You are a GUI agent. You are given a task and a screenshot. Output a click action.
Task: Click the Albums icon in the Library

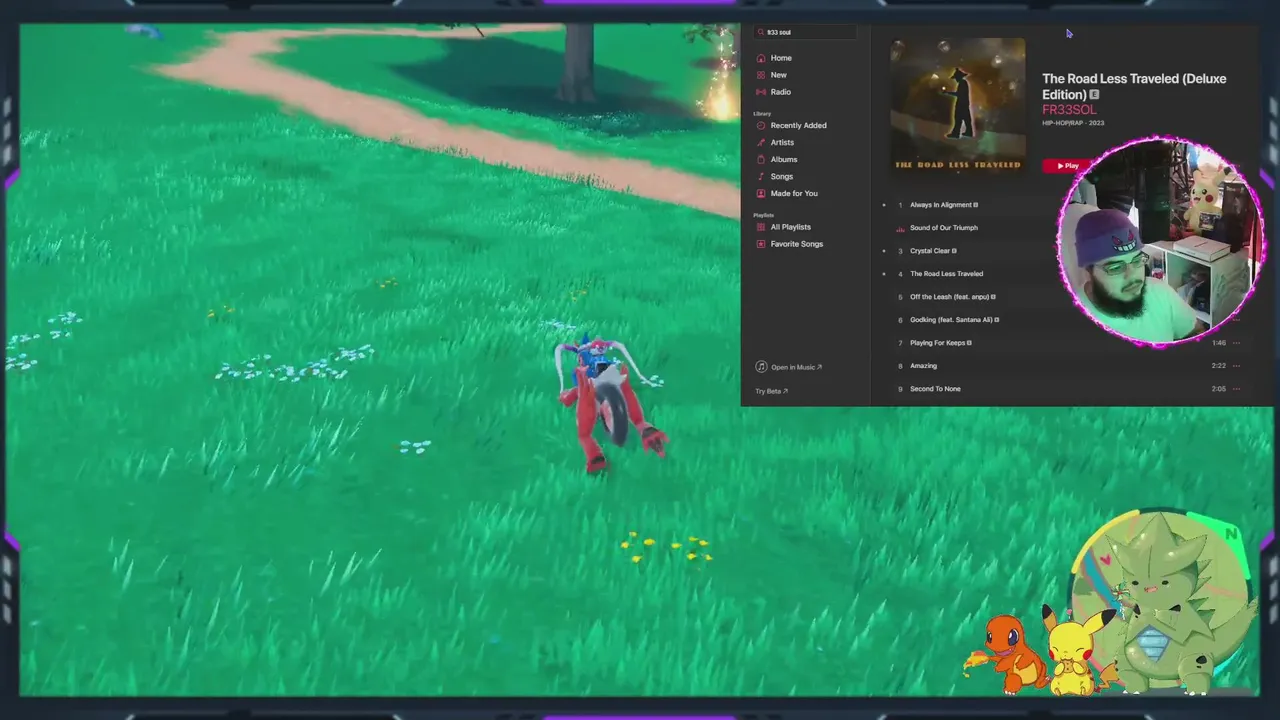pyautogui.click(x=761, y=159)
